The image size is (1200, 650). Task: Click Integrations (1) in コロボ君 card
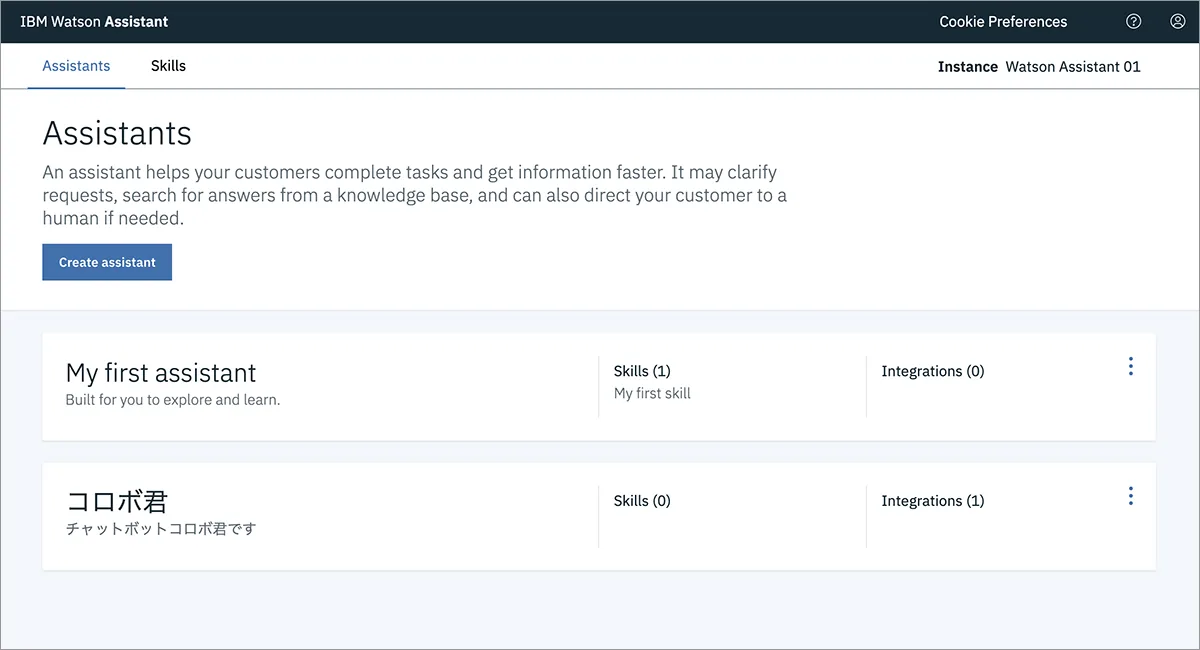point(933,501)
